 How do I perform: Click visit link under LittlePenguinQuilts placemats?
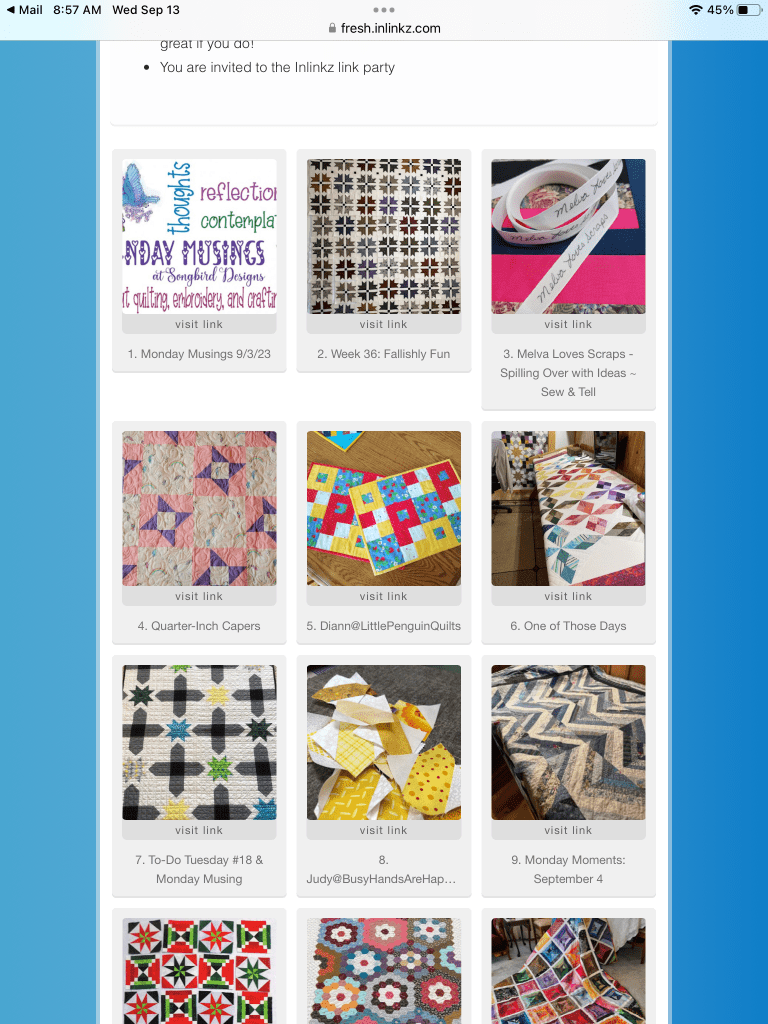click(384, 596)
